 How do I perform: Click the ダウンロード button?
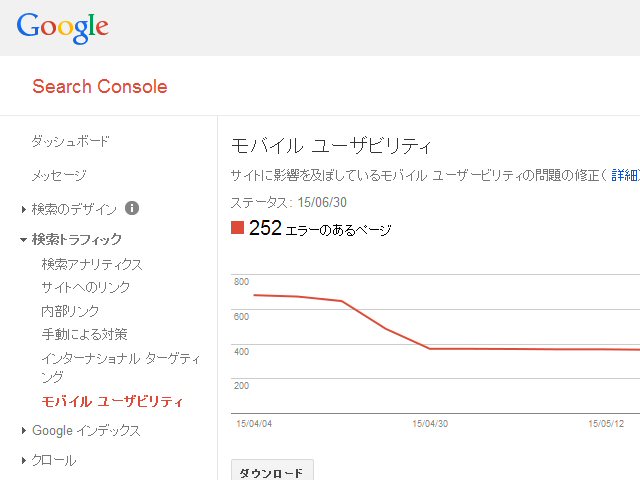[272, 471]
